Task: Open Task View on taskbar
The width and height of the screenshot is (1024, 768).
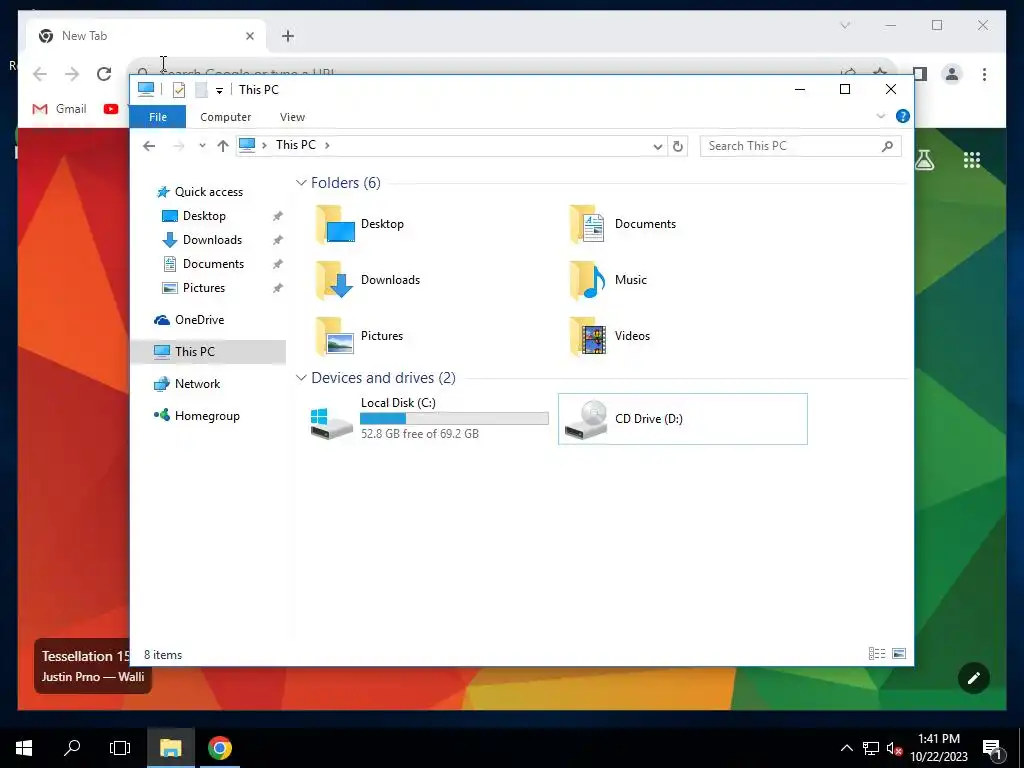Action: tap(120, 748)
